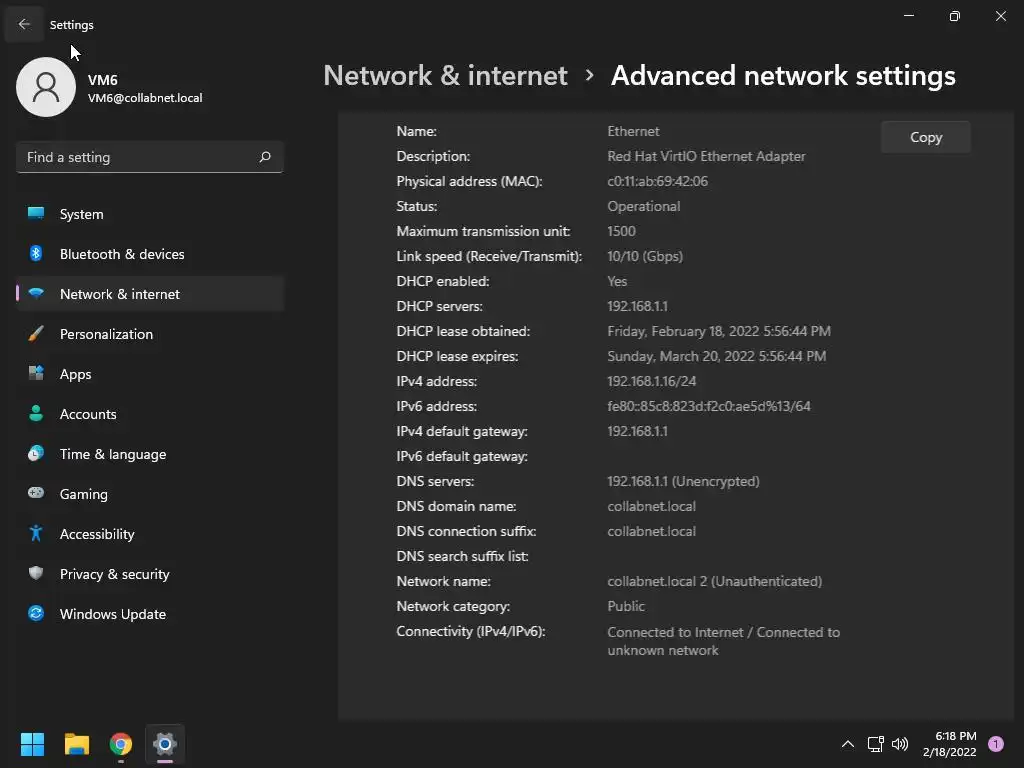The height and width of the screenshot is (768, 1024).
Task: Click the System monitor icon in sidebar
Action: pyautogui.click(x=36, y=214)
